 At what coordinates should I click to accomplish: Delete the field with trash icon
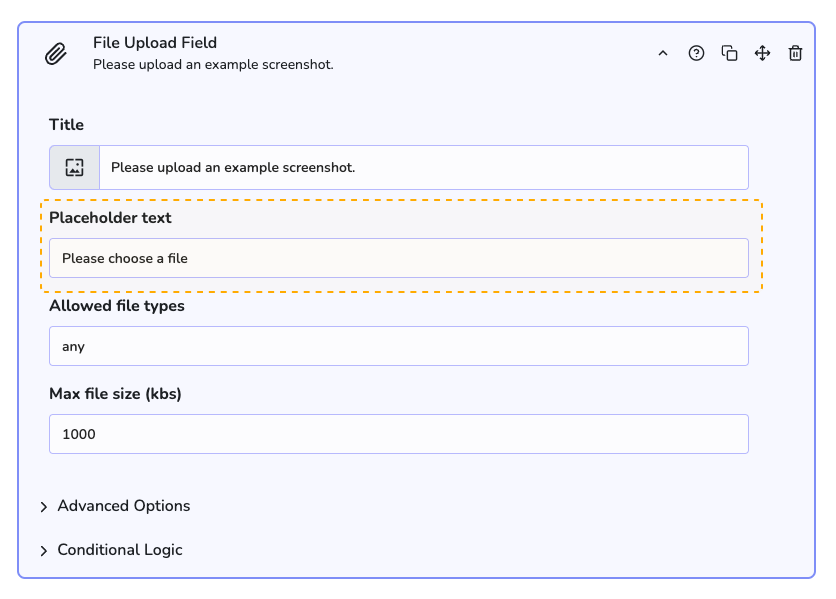tap(795, 54)
